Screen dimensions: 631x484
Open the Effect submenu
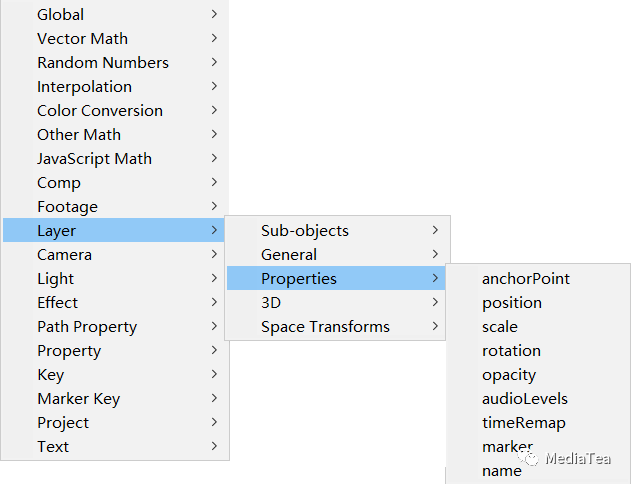coord(57,303)
